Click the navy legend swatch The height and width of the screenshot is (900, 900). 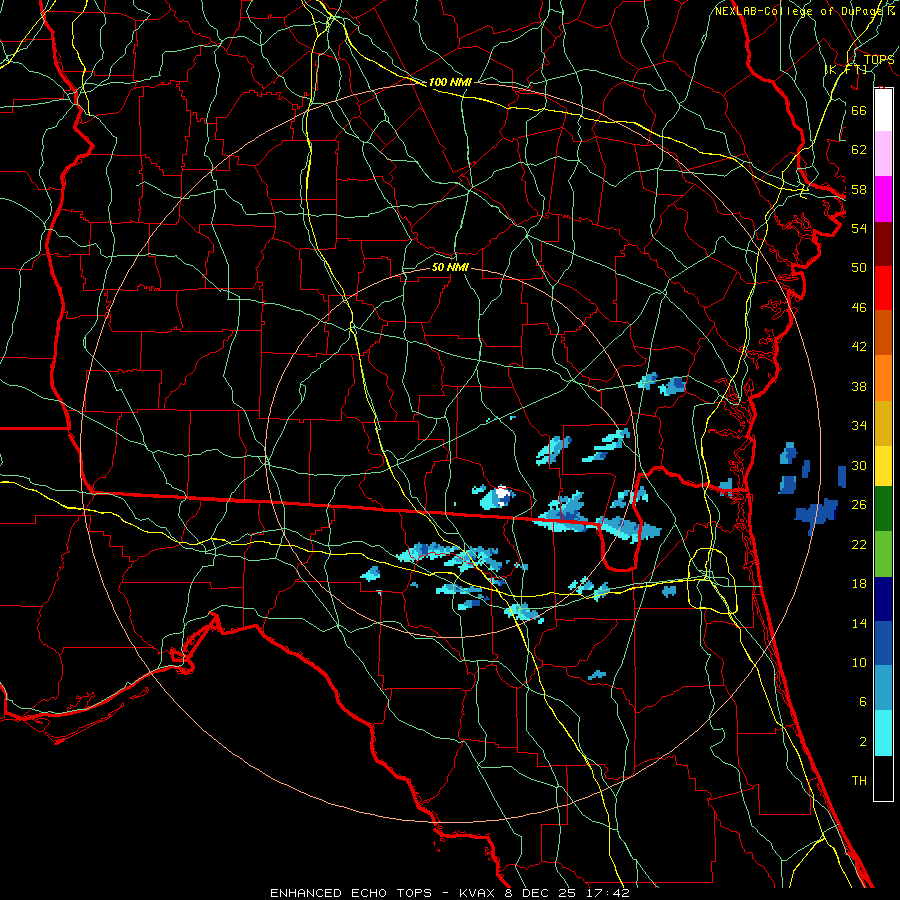pyautogui.click(x=883, y=599)
